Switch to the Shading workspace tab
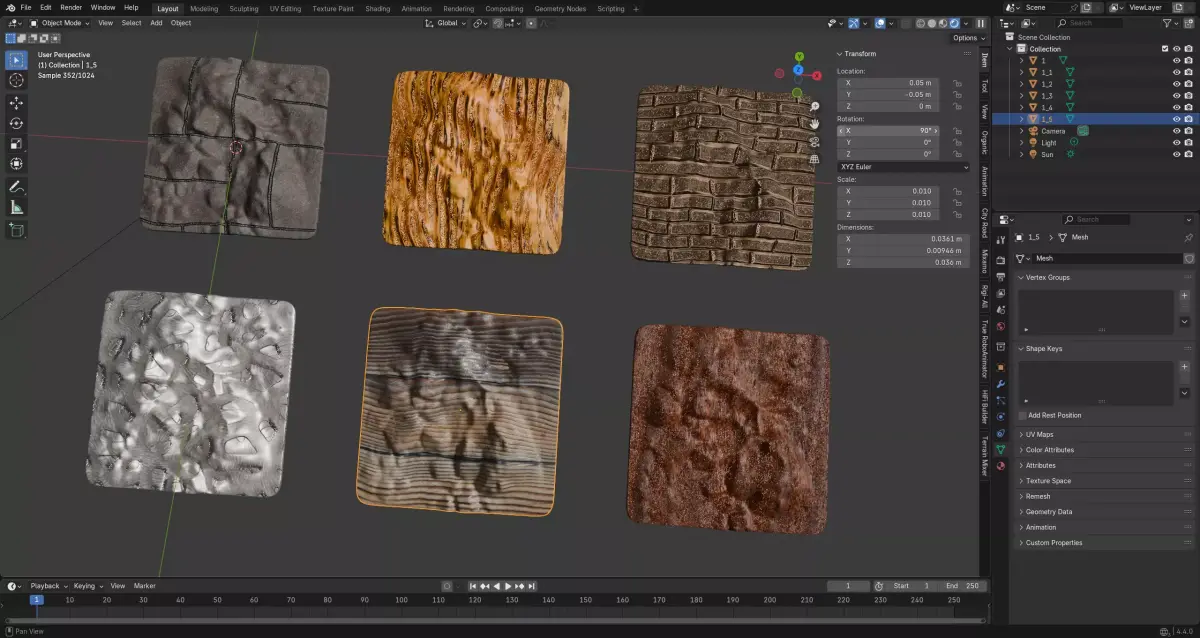The height and width of the screenshot is (638, 1200). 377,8
